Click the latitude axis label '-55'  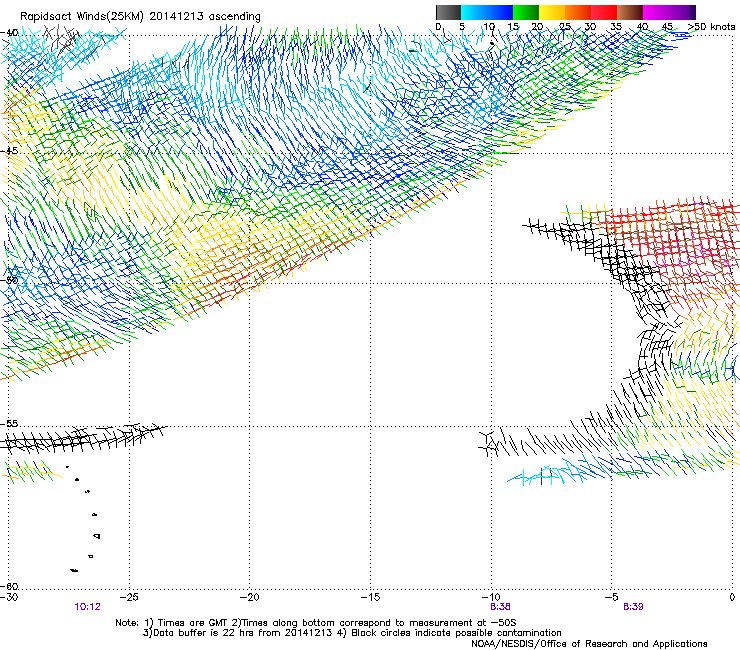9,423
